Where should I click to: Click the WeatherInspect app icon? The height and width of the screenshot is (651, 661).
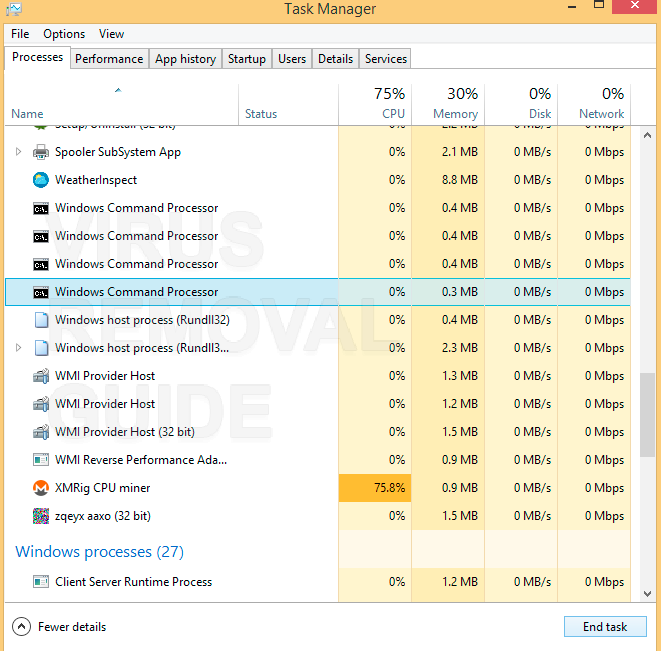pos(41,180)
